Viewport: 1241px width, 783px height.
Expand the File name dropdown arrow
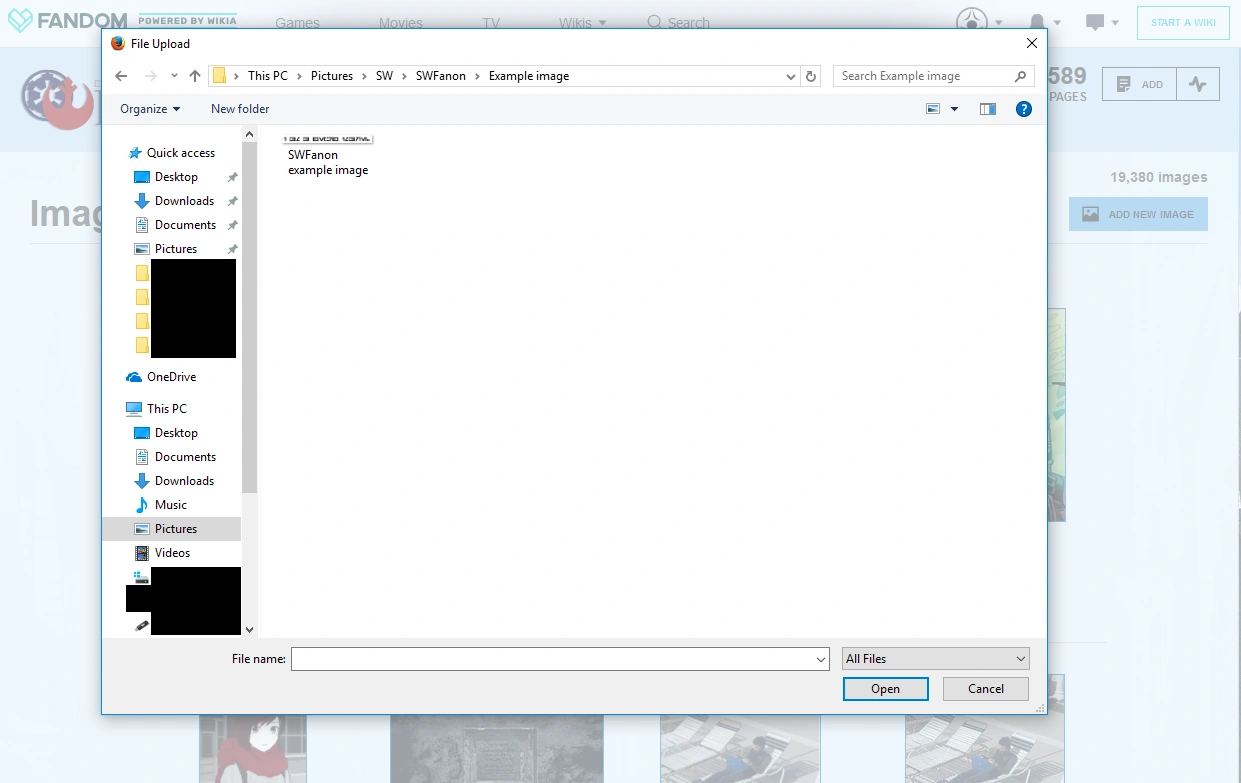point(821,659)
